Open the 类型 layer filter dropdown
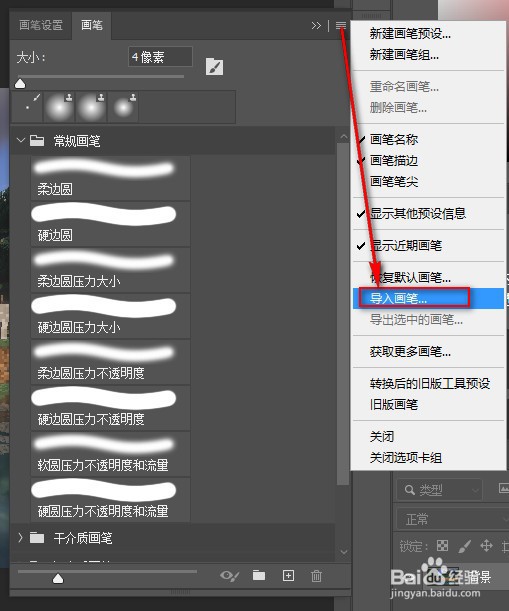Screen dimensions: 509x611 [x=440, y=490]
